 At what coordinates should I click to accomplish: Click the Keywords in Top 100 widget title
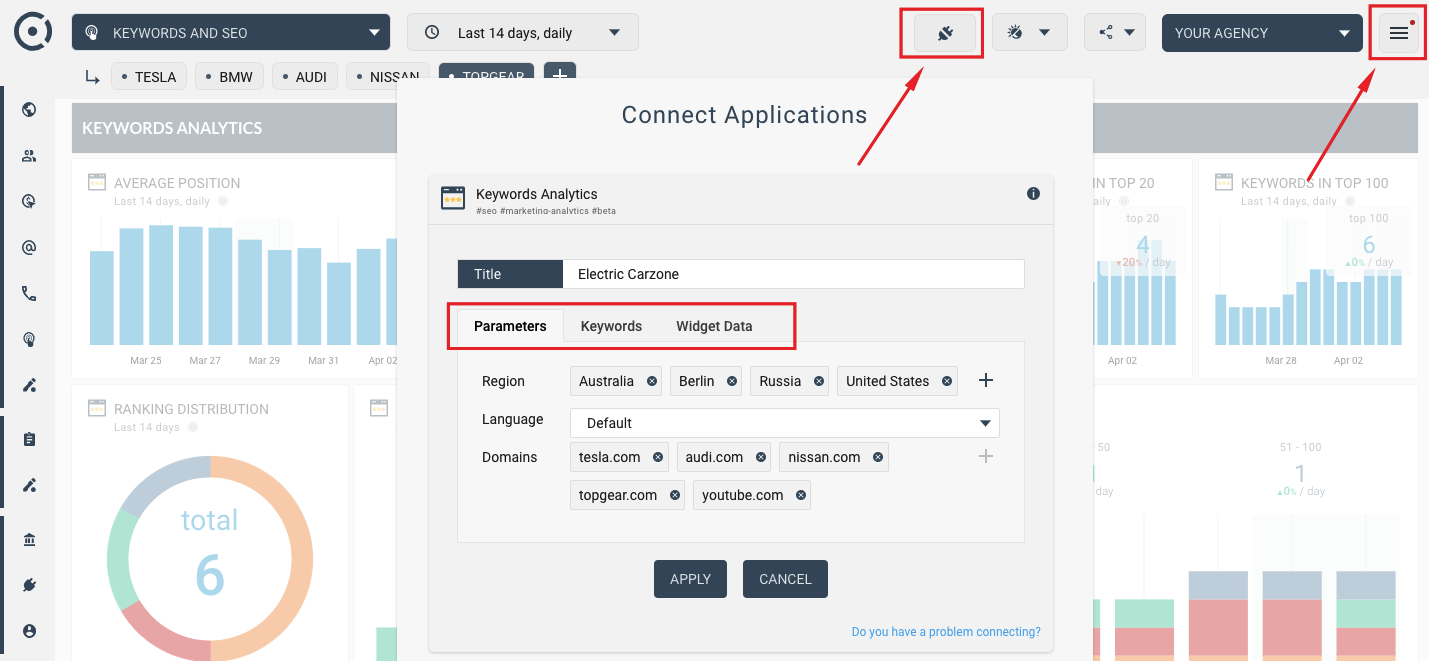pyautogui.click(x=1315, y=183)
